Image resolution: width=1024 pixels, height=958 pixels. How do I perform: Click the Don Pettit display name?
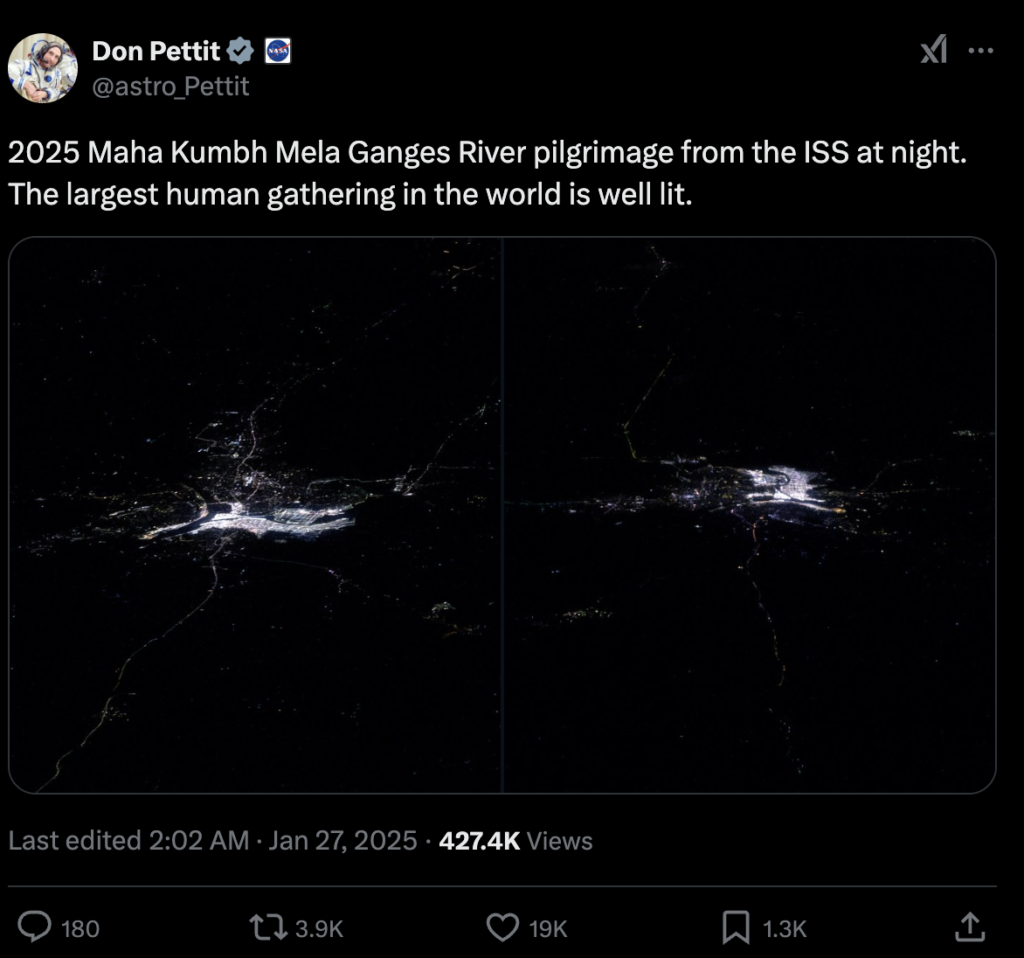(156, 50)
